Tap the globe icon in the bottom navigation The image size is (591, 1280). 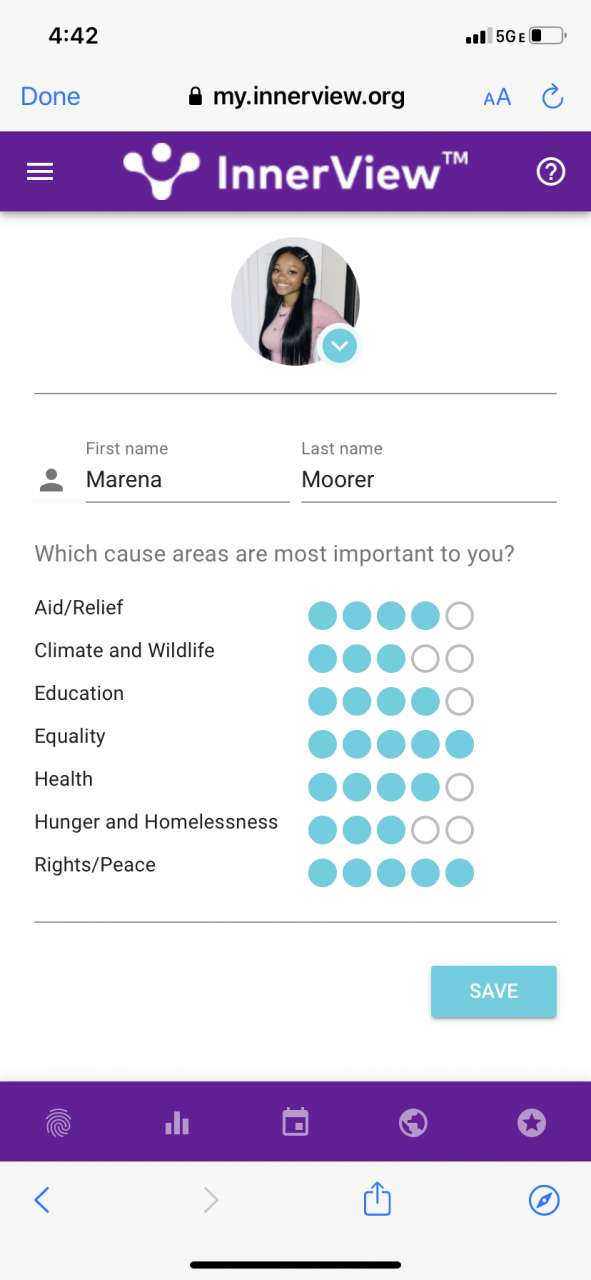(x=413, y=1123)
